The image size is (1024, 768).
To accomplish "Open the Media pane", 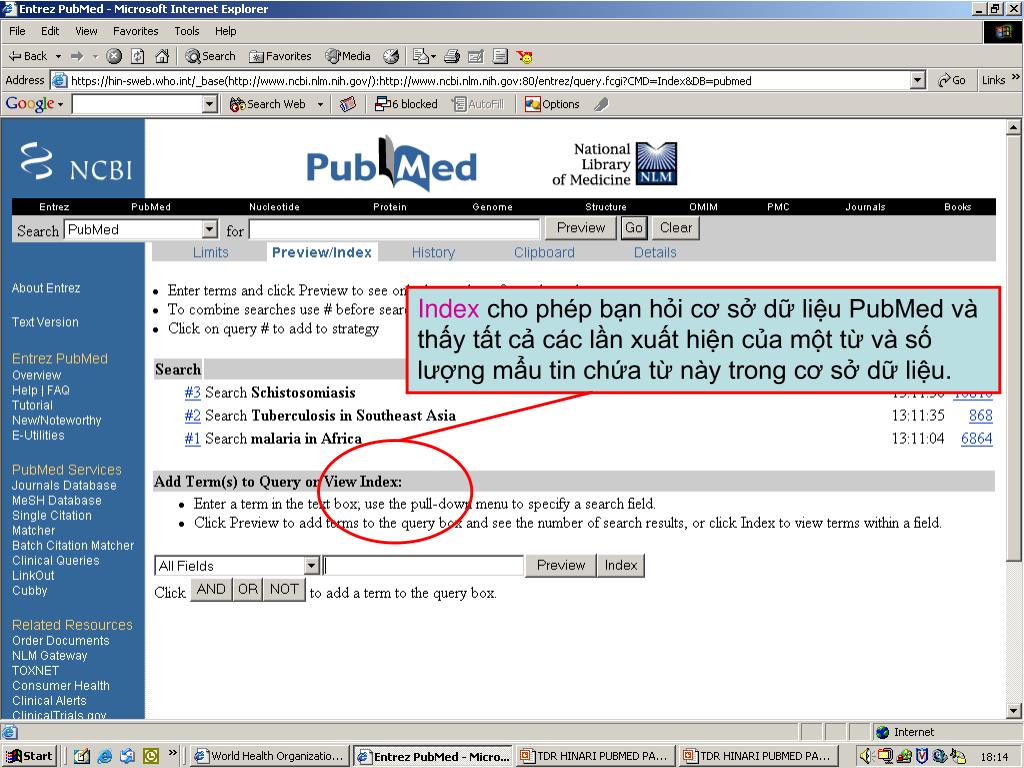I will 348,56.
